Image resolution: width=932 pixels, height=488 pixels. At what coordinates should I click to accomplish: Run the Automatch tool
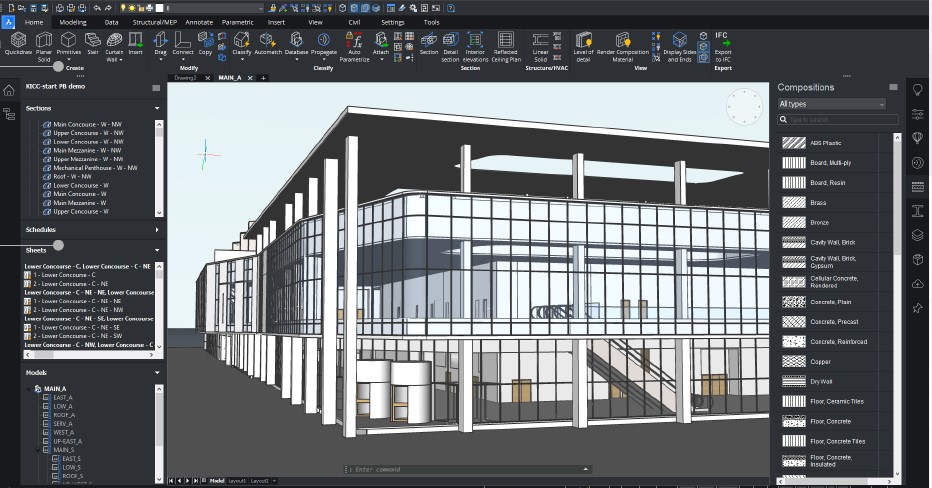(x=268, y=44)
